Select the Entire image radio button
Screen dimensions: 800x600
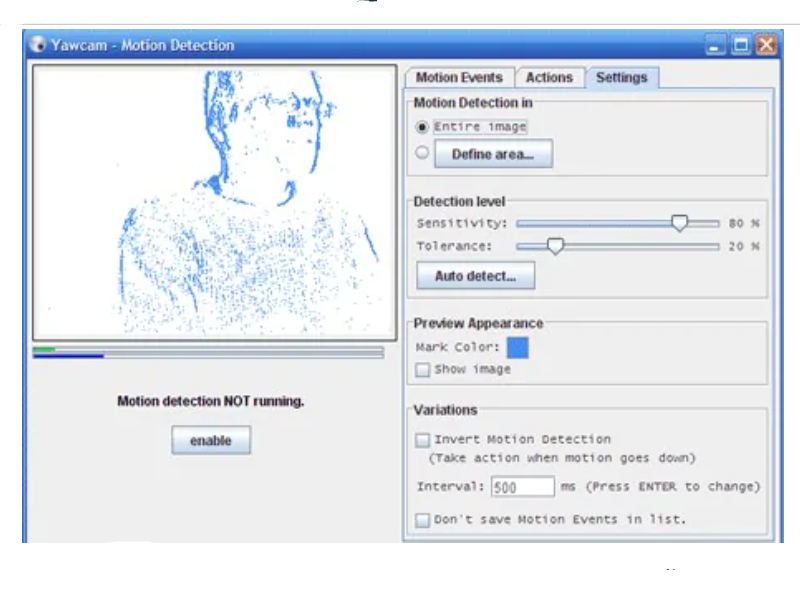424,126
